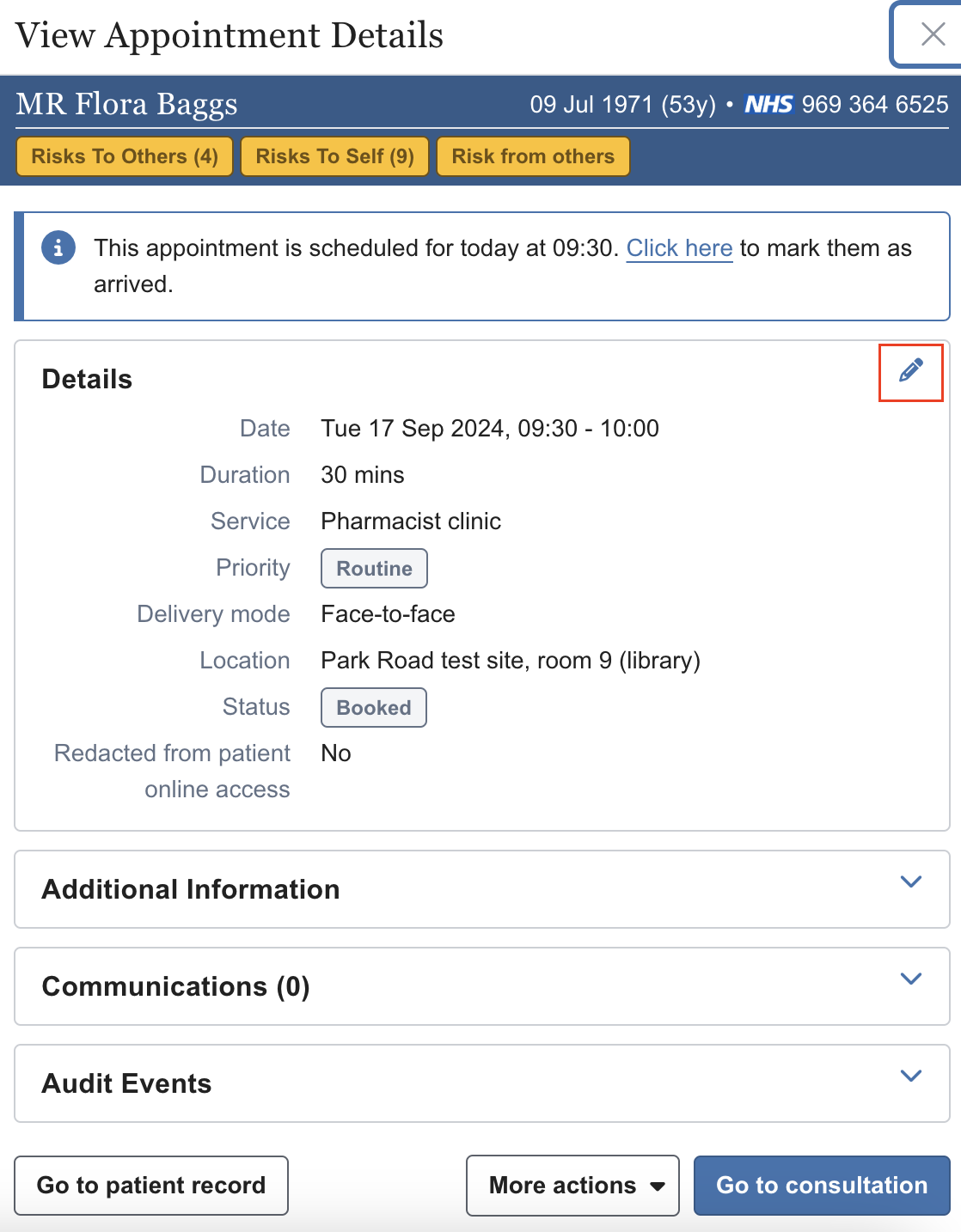Image resolution: width=961 pixels, height=1232 pixels.
Task: Click the NHS number 969 364 6525
Action: pyautogui.click(x=874, y=105)
